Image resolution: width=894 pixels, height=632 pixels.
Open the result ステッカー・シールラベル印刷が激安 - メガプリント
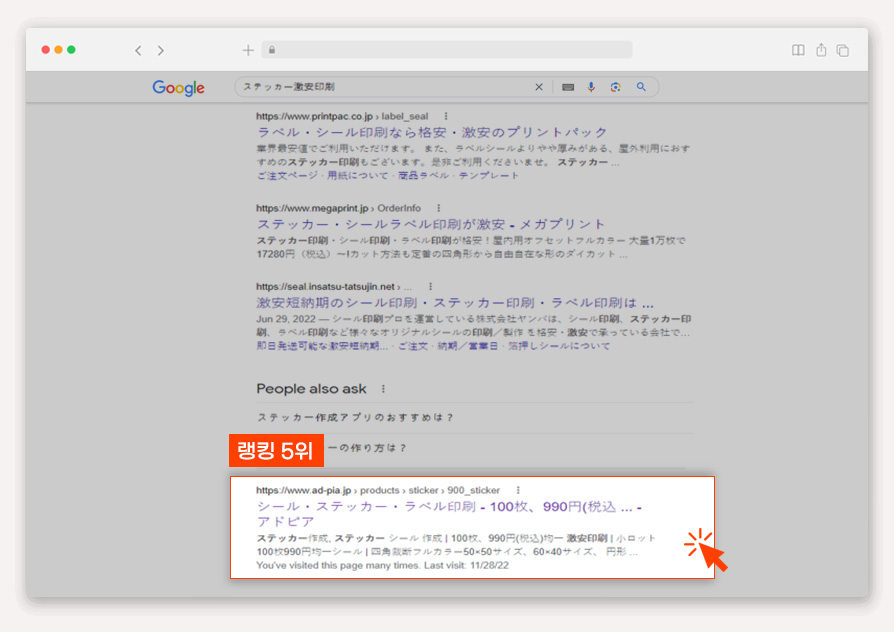[x=430, y=224]
